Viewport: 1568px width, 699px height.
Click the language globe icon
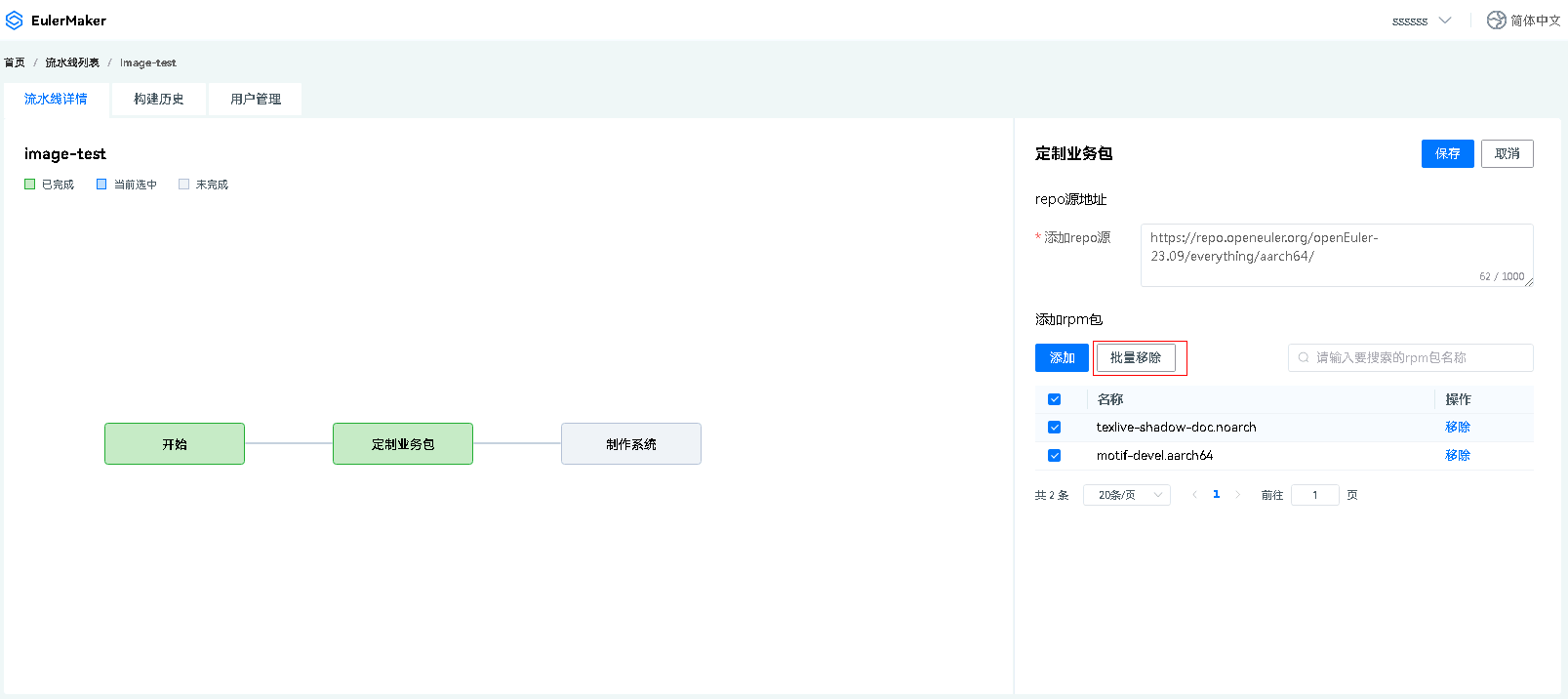1496,21
